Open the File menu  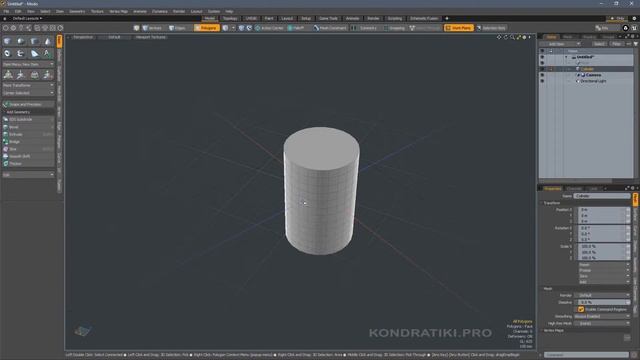[x=6, y=11]
